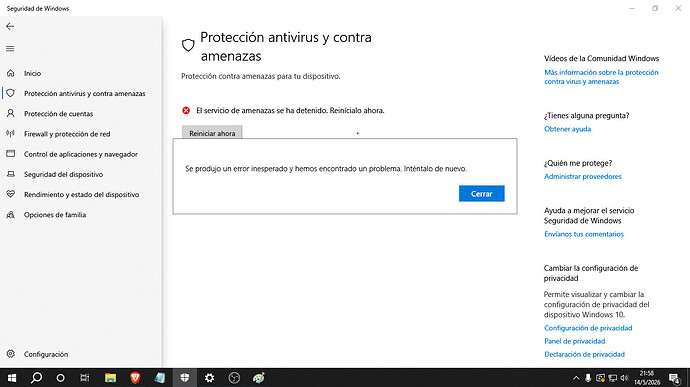The width and height of the screenshot is (690, 387).
Task: Click the back arrow icon
Action: pos(10,26)
